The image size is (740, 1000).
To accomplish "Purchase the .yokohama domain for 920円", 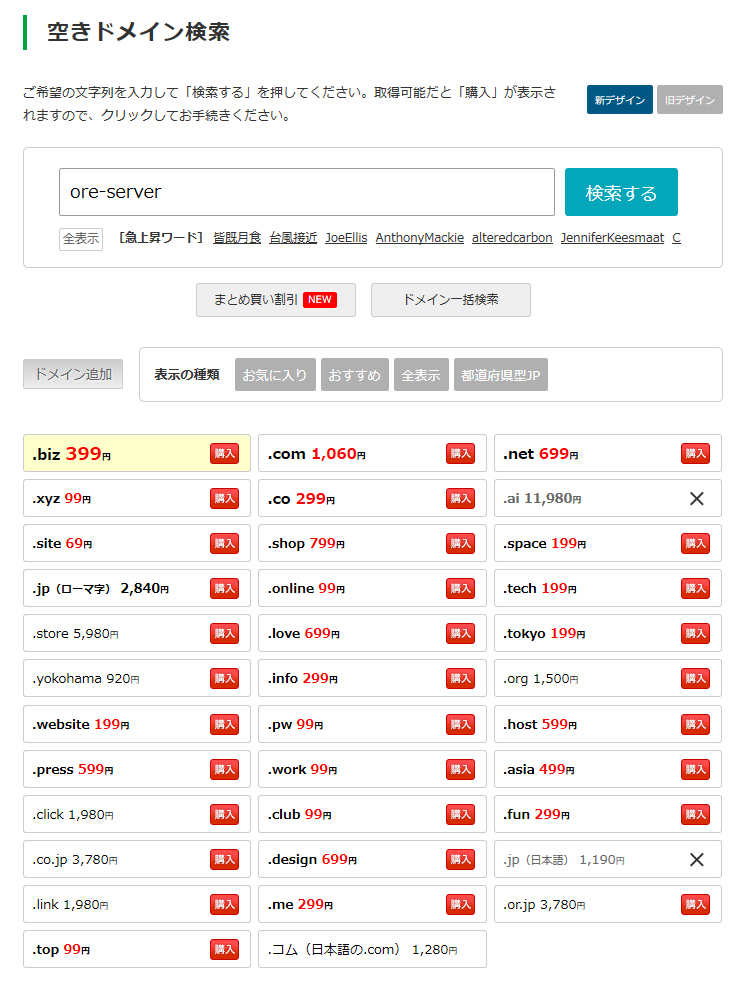I will (225, 679).
